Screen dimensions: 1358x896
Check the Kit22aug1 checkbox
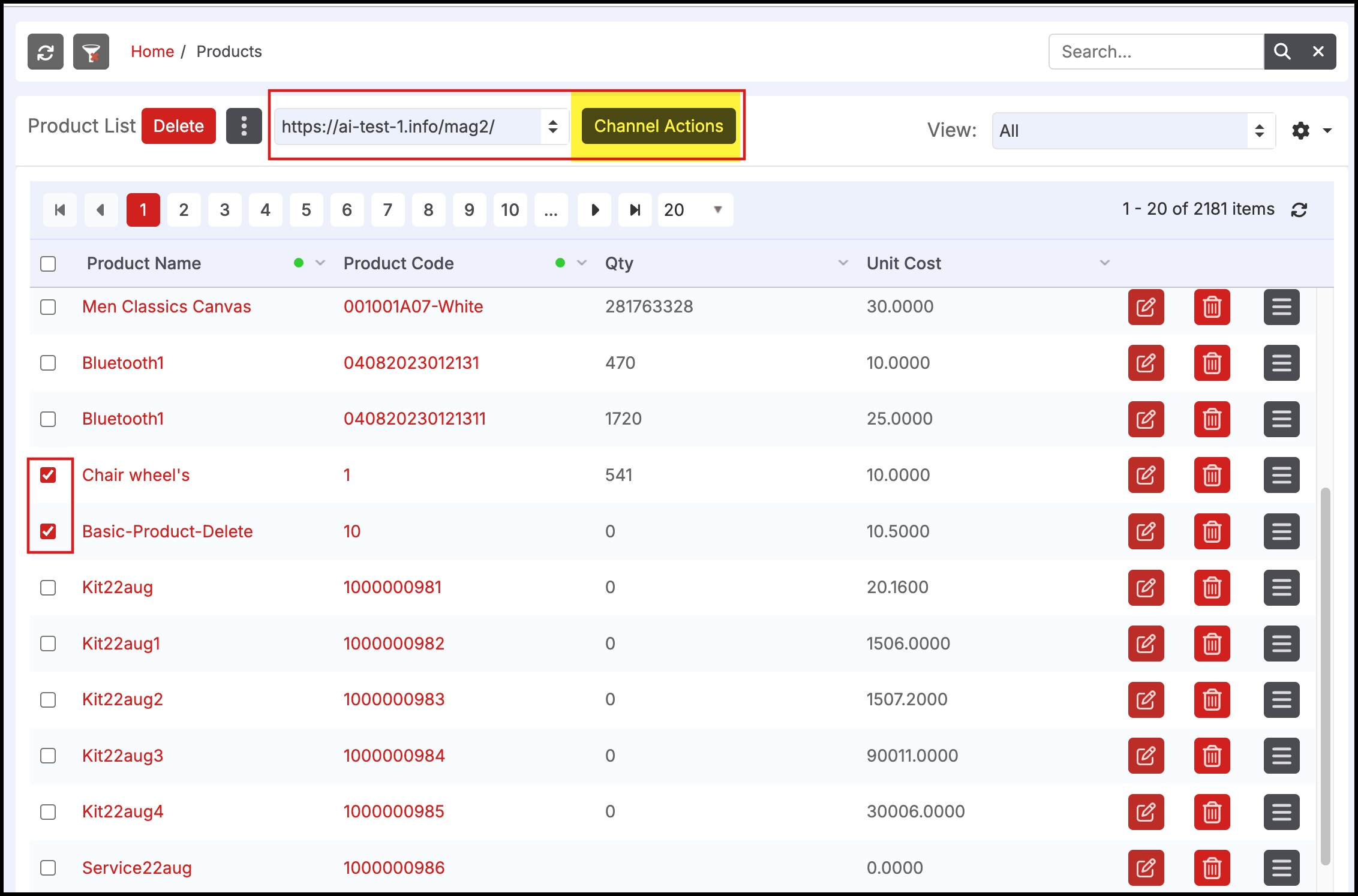48,644
